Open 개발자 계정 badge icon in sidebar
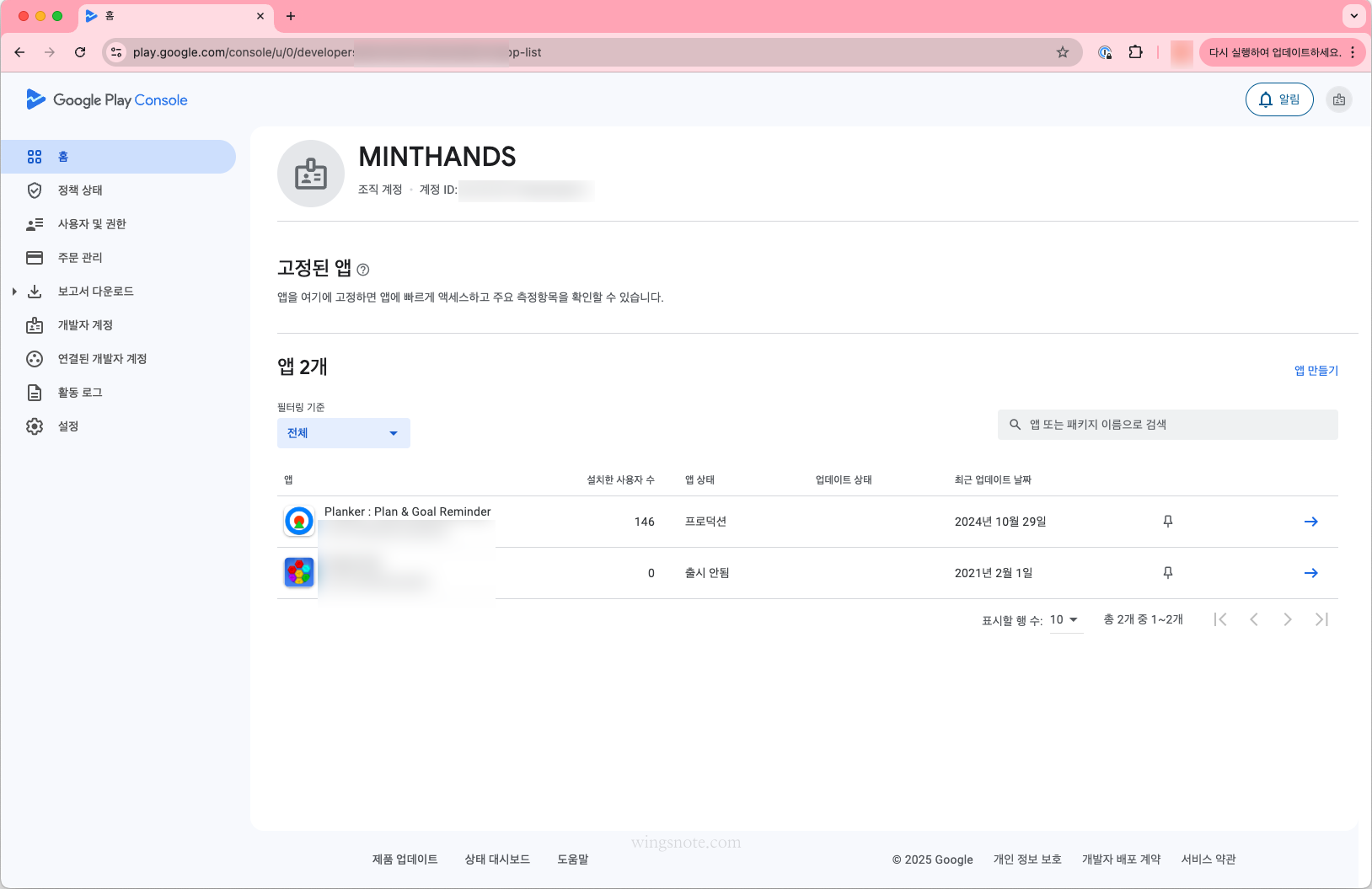This screenshot has width=1372, height=889. (35, 325)
